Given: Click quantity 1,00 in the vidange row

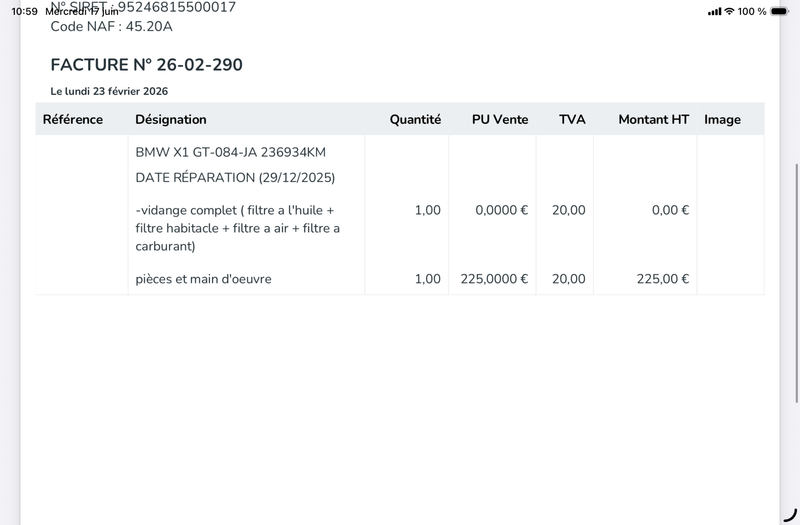Looking at the screenshot, I should [x=428, y=210].
